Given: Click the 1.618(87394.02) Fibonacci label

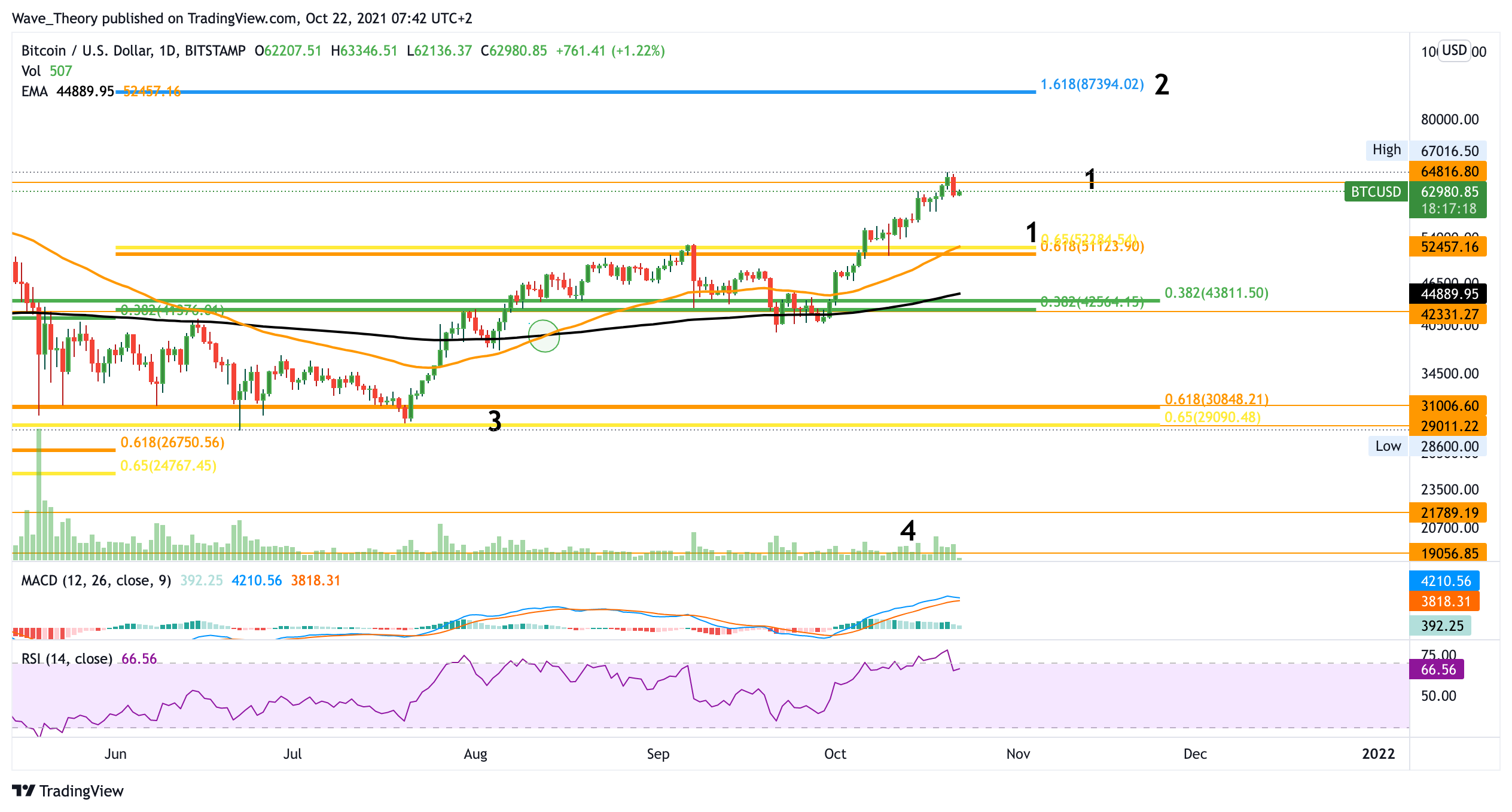Looking at the screenshot, I should pyautogui.click(x=1092, y=84).
